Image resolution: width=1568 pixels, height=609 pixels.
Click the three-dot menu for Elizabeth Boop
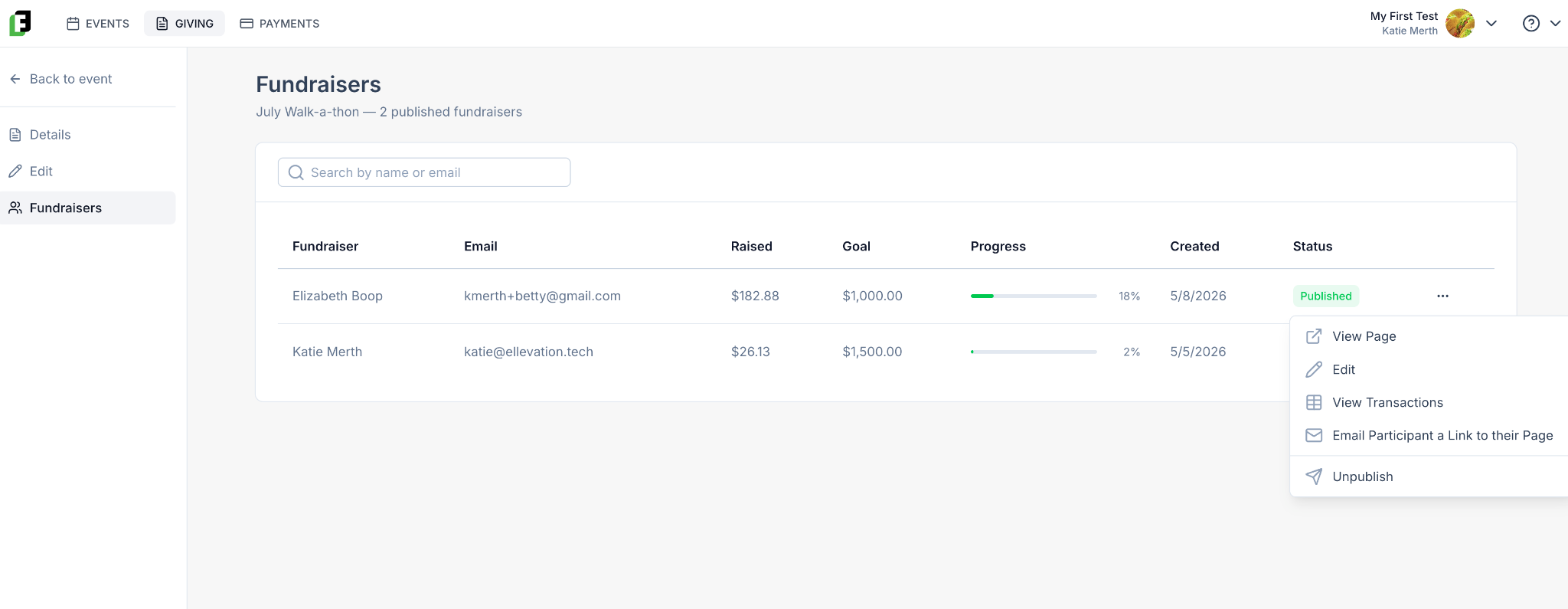[1442, 296]
